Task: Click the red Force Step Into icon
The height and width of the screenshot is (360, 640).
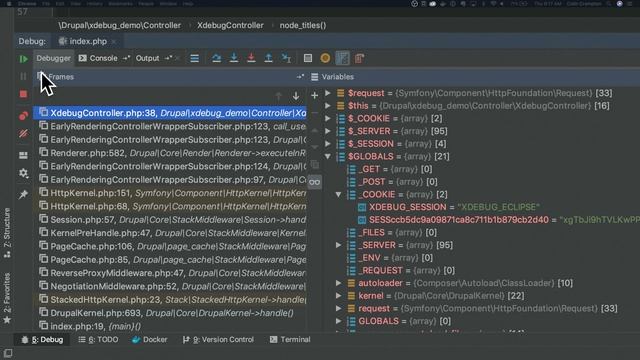Action: coord(251,58)
